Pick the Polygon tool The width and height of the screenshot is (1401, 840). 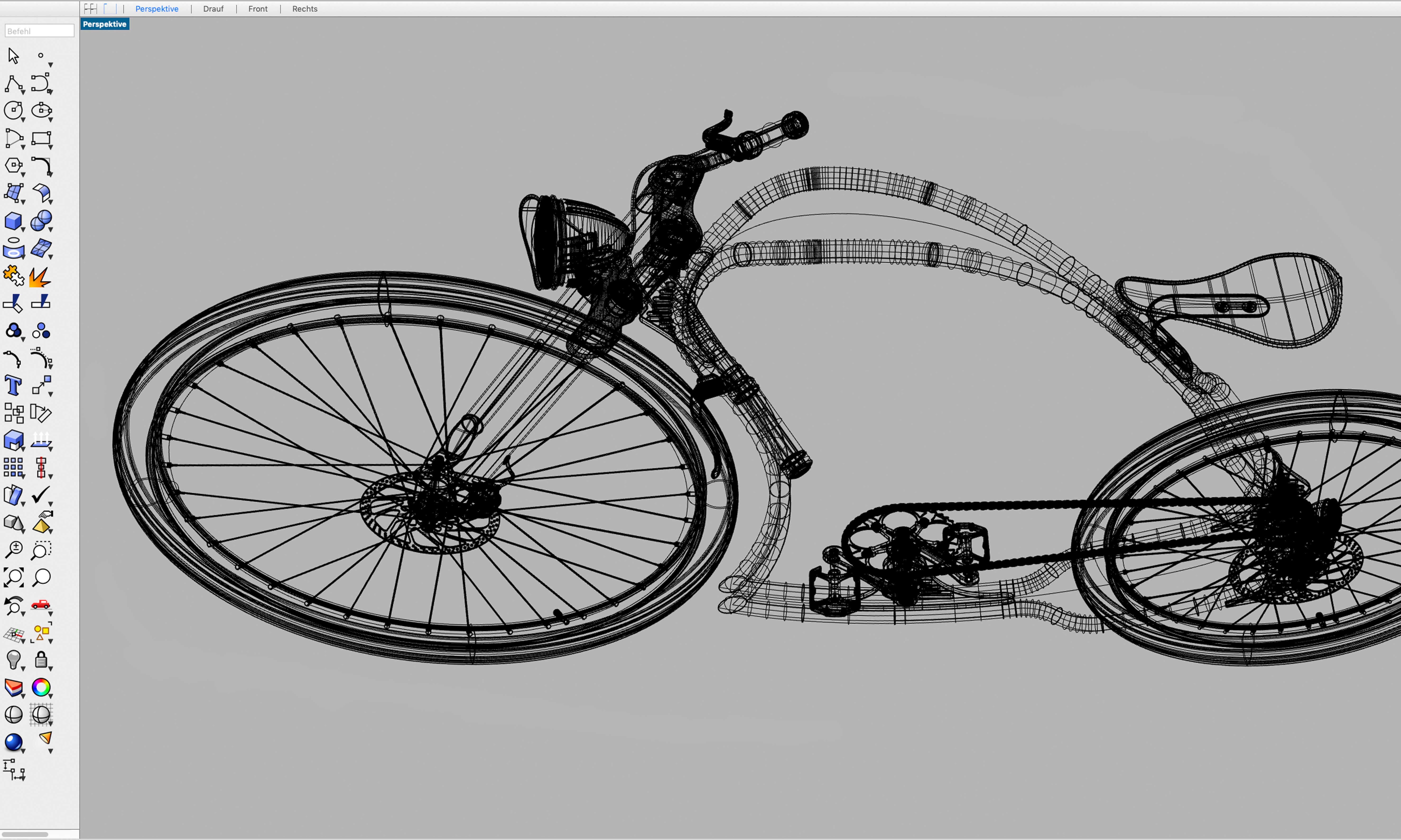point(14,165)
